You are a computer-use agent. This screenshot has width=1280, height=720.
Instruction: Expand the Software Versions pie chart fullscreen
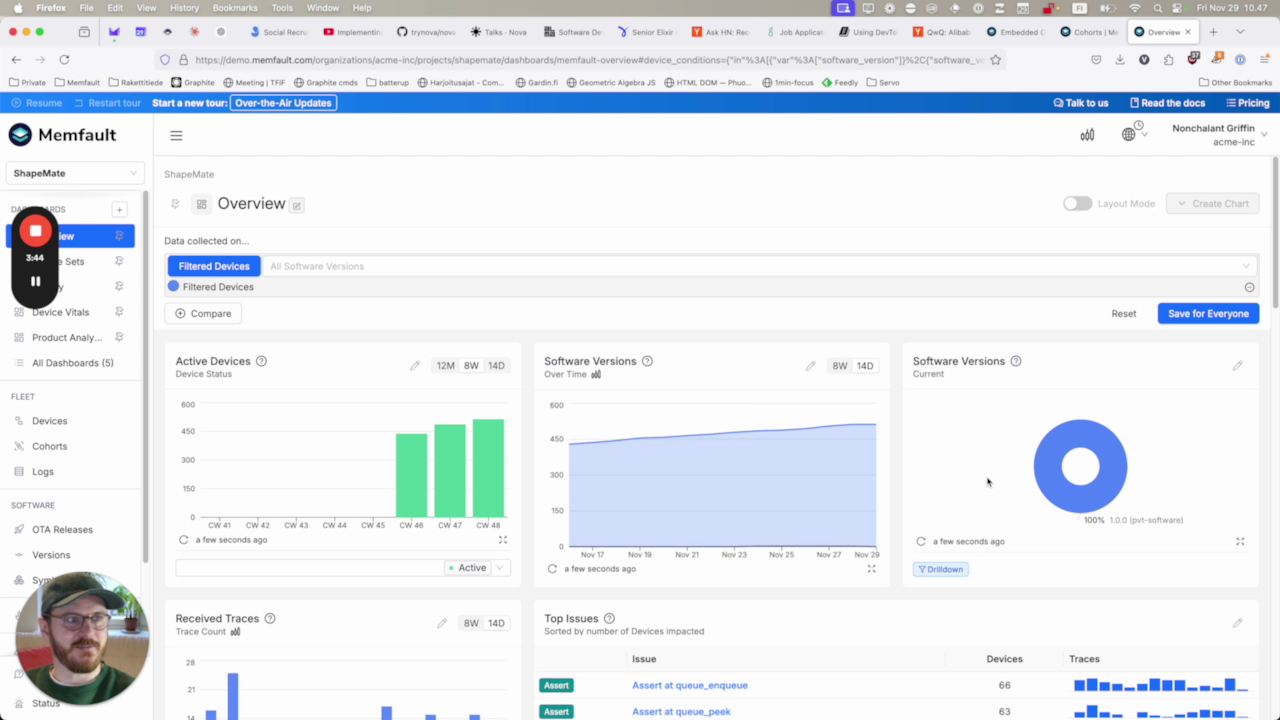point(1240,542)
